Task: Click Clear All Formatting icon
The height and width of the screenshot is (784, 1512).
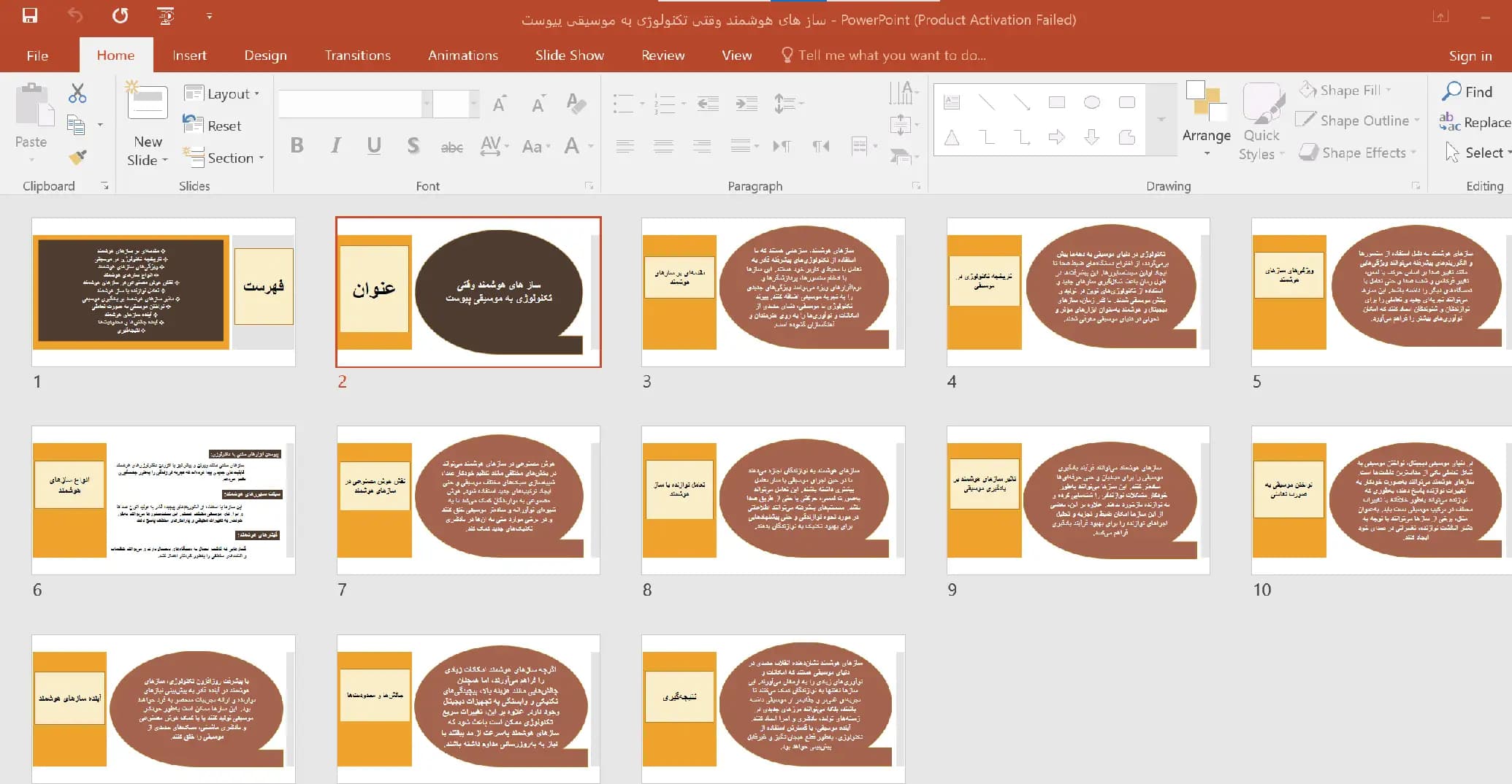Action: tap(576, 103)
